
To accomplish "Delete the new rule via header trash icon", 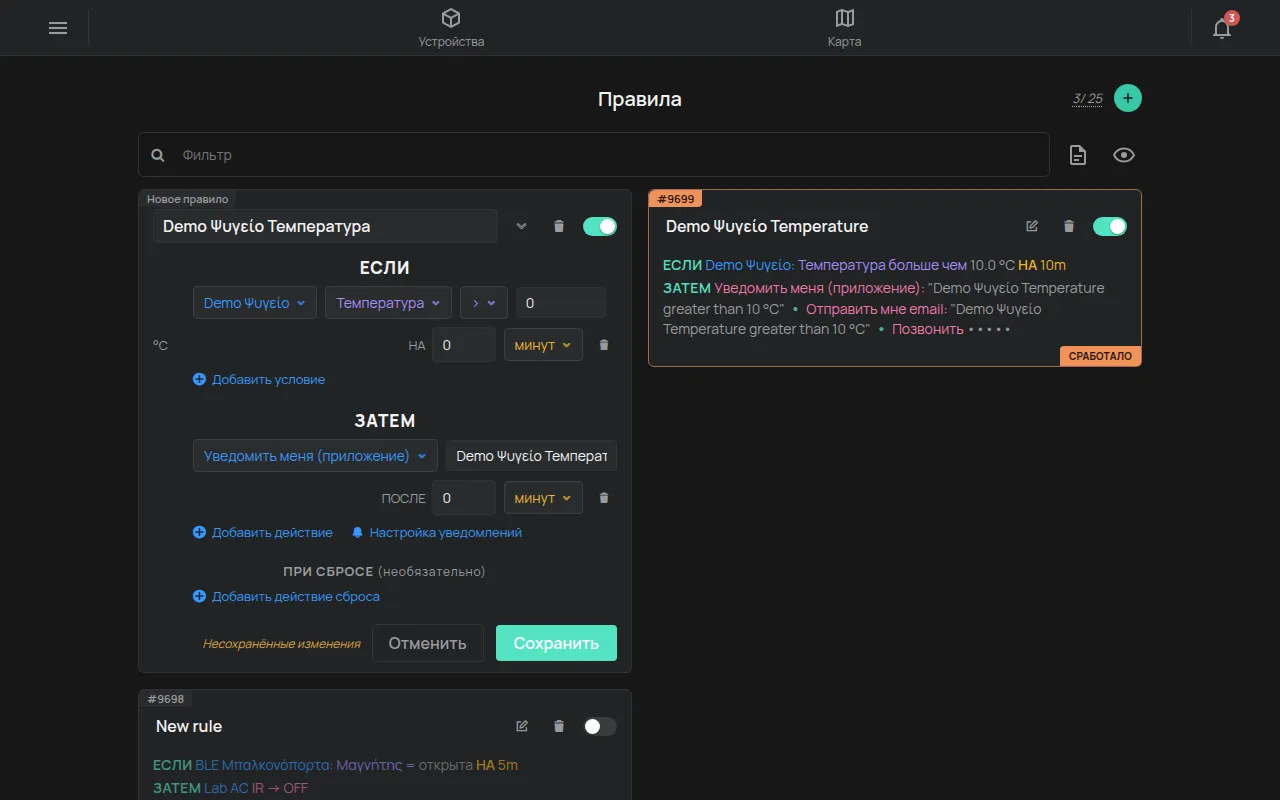I will coord(559,226).
